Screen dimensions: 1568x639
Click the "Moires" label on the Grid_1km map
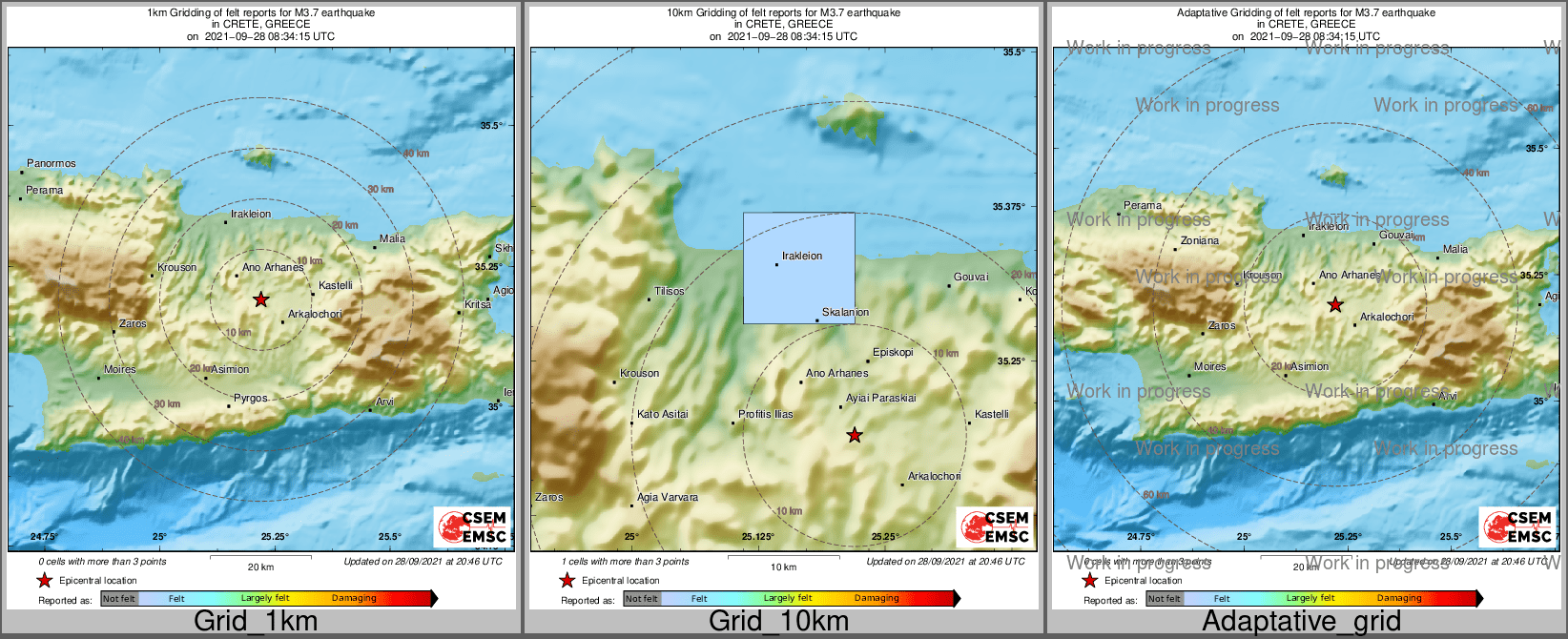(120, 369)
